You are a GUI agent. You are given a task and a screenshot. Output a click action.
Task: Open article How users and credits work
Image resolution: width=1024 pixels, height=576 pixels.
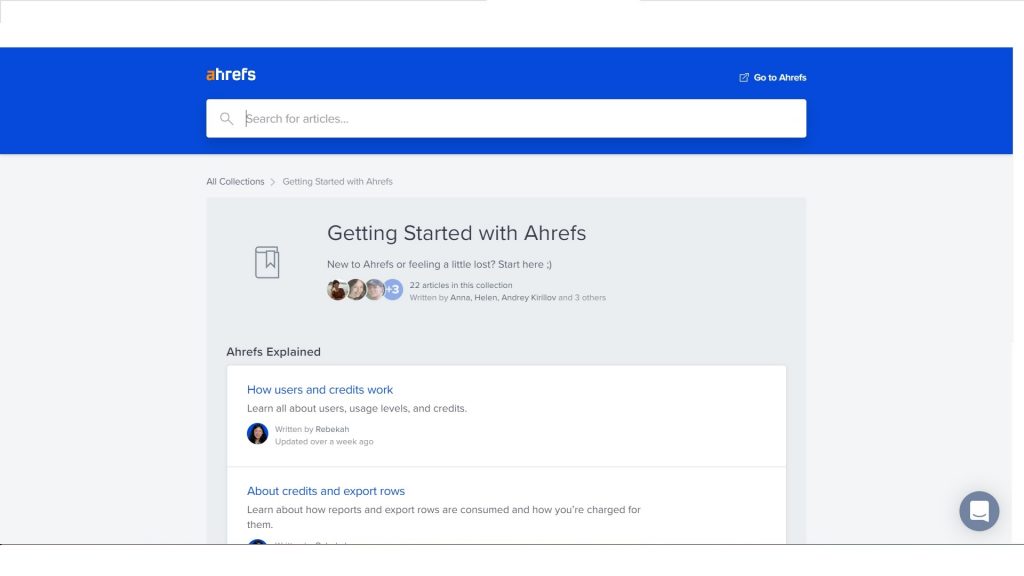(x=320, y=390)
